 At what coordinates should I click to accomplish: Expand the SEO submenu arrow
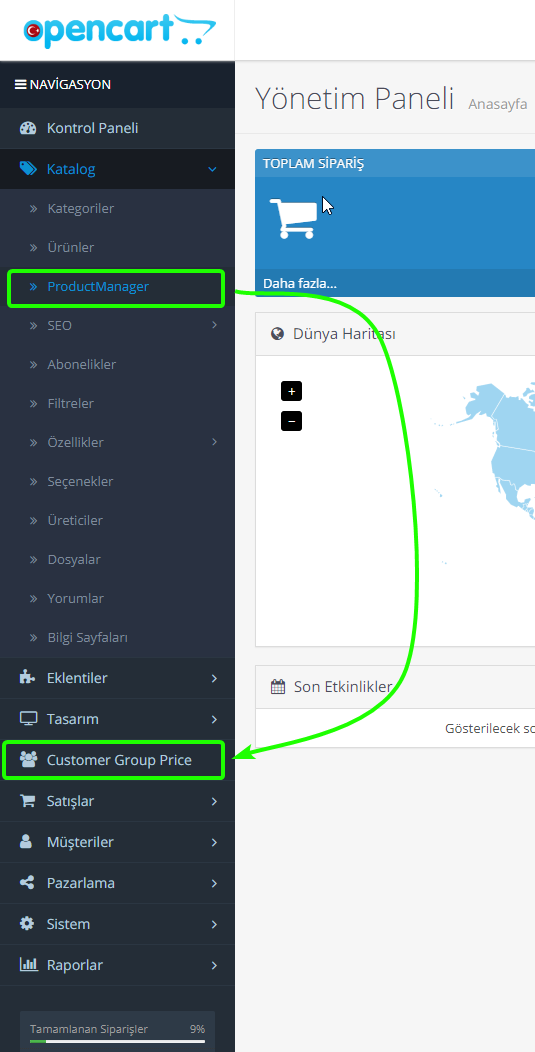215,325
